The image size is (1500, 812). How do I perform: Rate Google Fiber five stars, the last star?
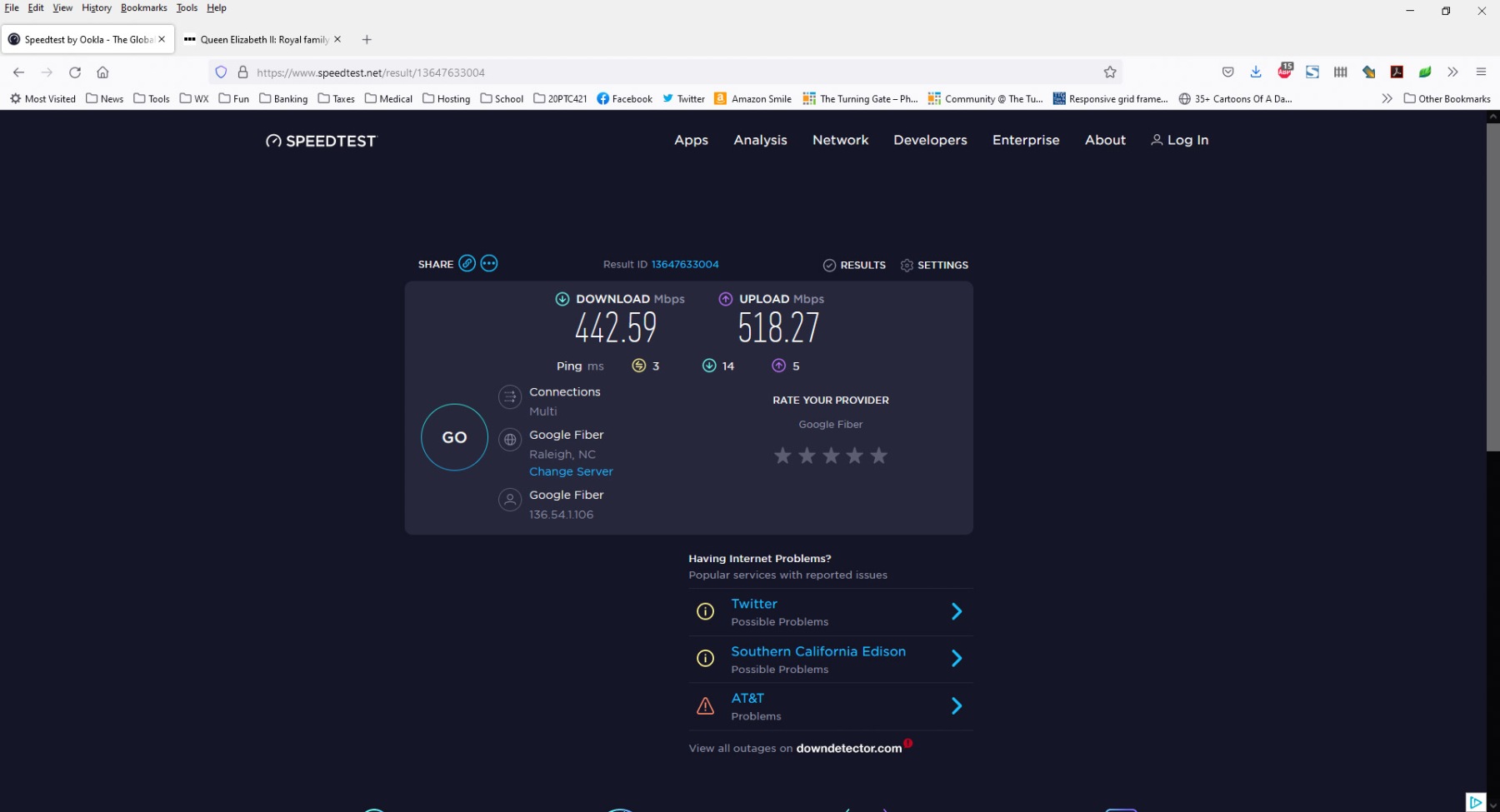878,456
